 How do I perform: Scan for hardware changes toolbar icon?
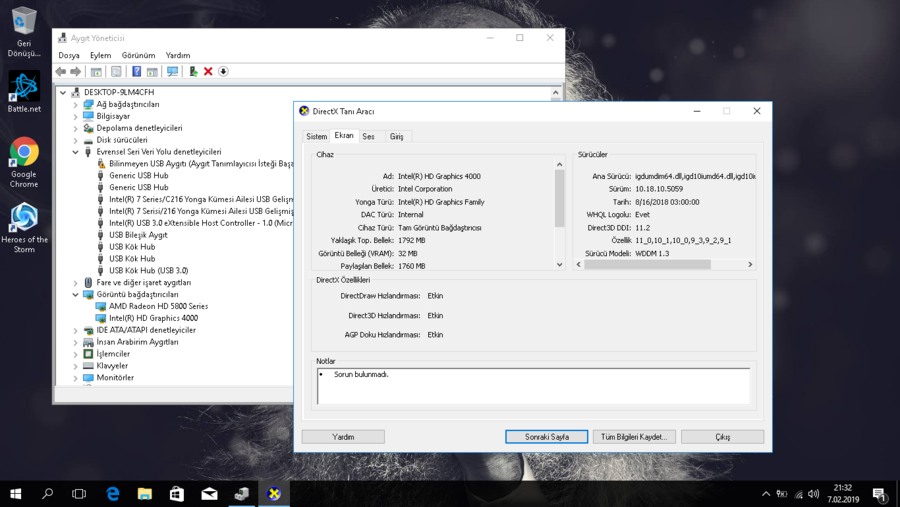172,72
